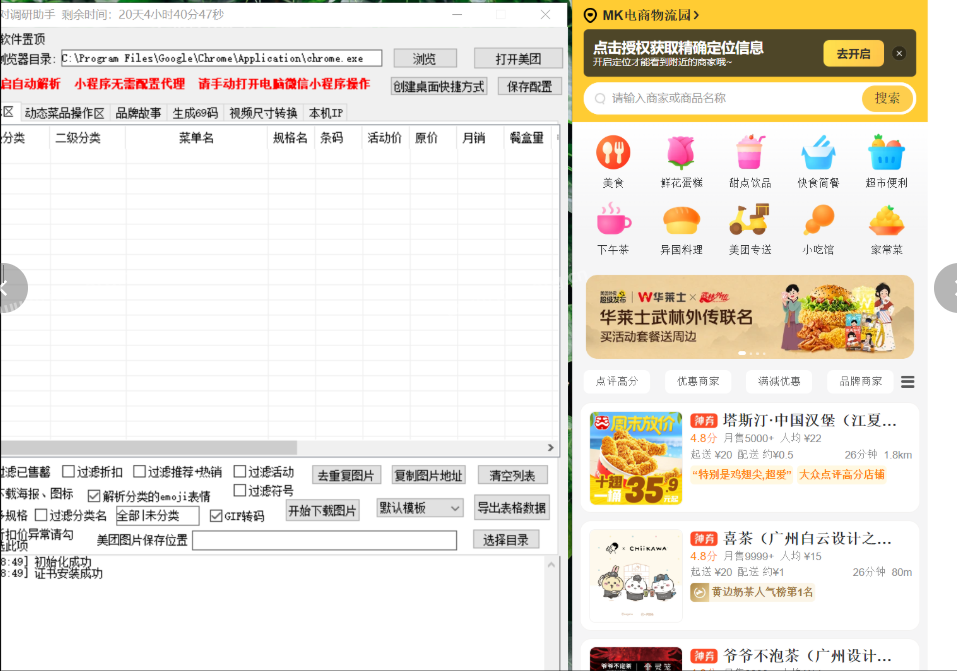957x671 pixels.
Task: Expand the 默认模板 template dropdown
Action: 420,508
